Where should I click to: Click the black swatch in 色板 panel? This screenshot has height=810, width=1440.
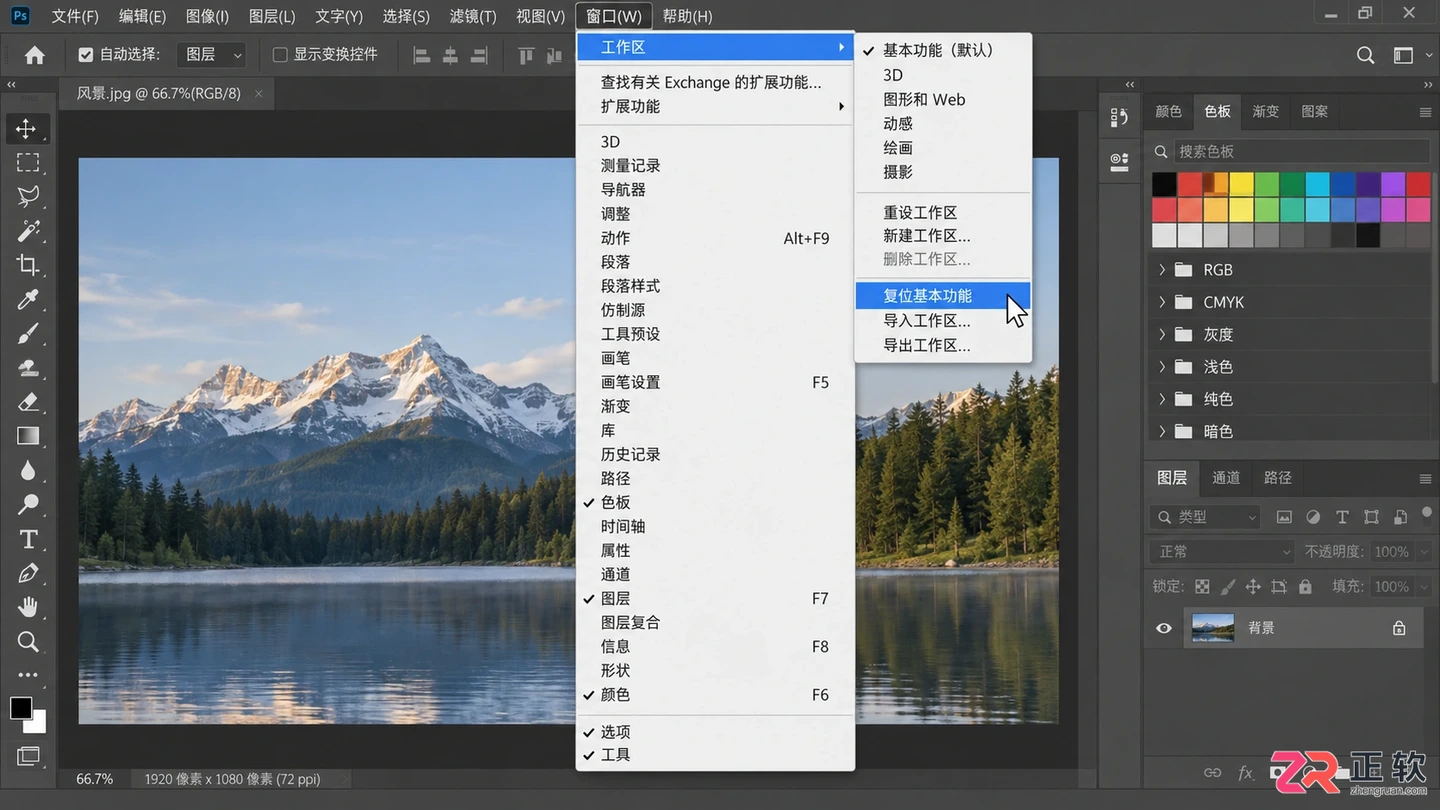pyautogui.click(x=1164, y=184)
